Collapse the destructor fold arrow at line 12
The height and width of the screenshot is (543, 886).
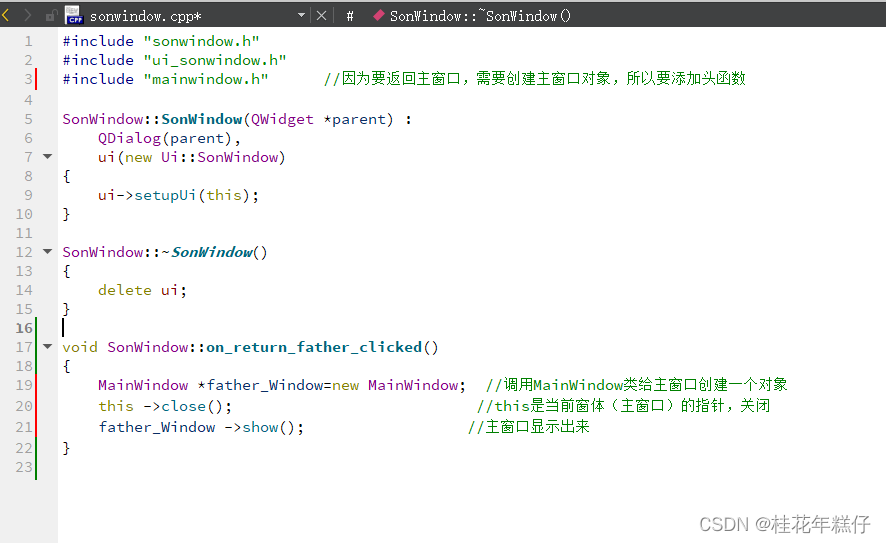(x=48, y=251)
